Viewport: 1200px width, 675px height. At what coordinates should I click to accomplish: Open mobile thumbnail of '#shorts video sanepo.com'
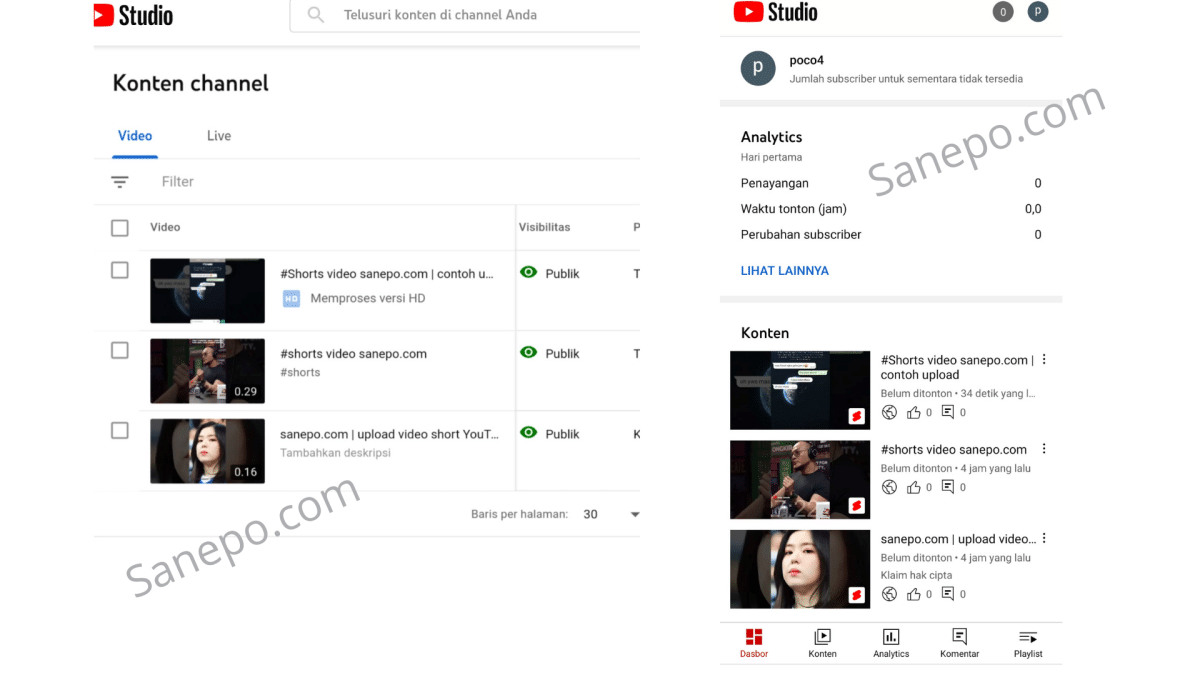click(x=800, y=480)
